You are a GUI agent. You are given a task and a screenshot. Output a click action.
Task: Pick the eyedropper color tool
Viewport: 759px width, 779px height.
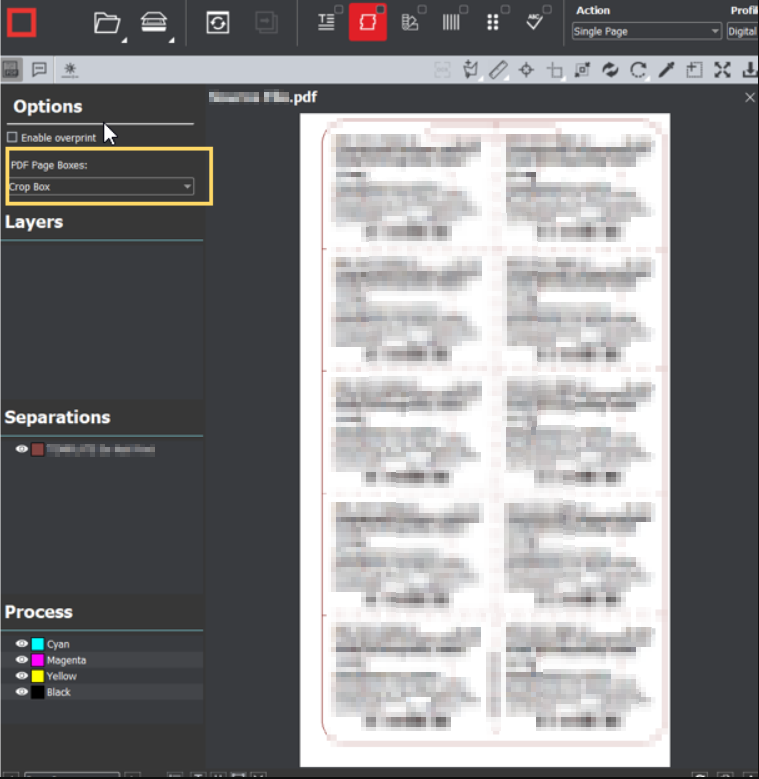click(x=666, y=70)
